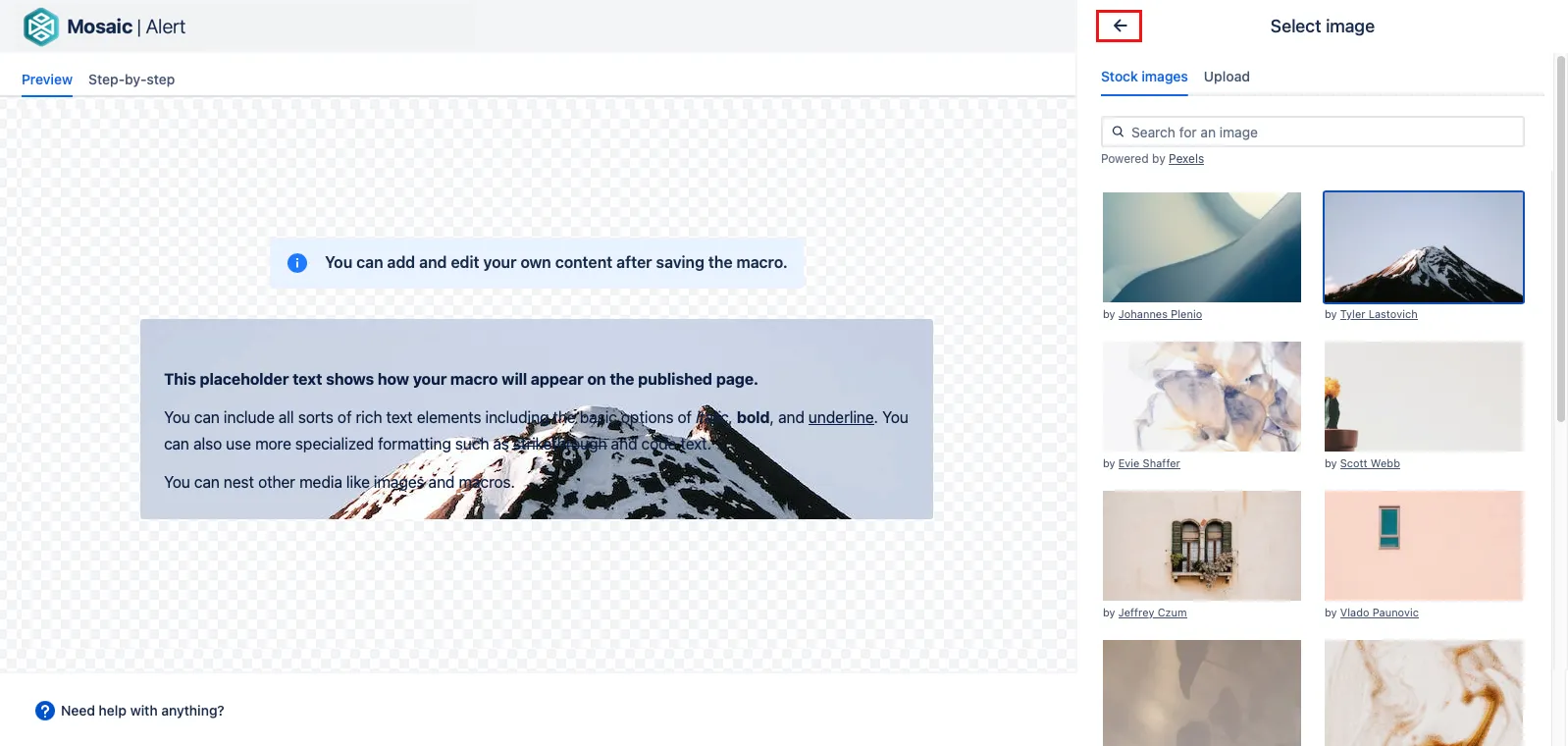Select the Stock images tab
The width and height of the screenshot is (1568, 746).
tap(1144, 77)
